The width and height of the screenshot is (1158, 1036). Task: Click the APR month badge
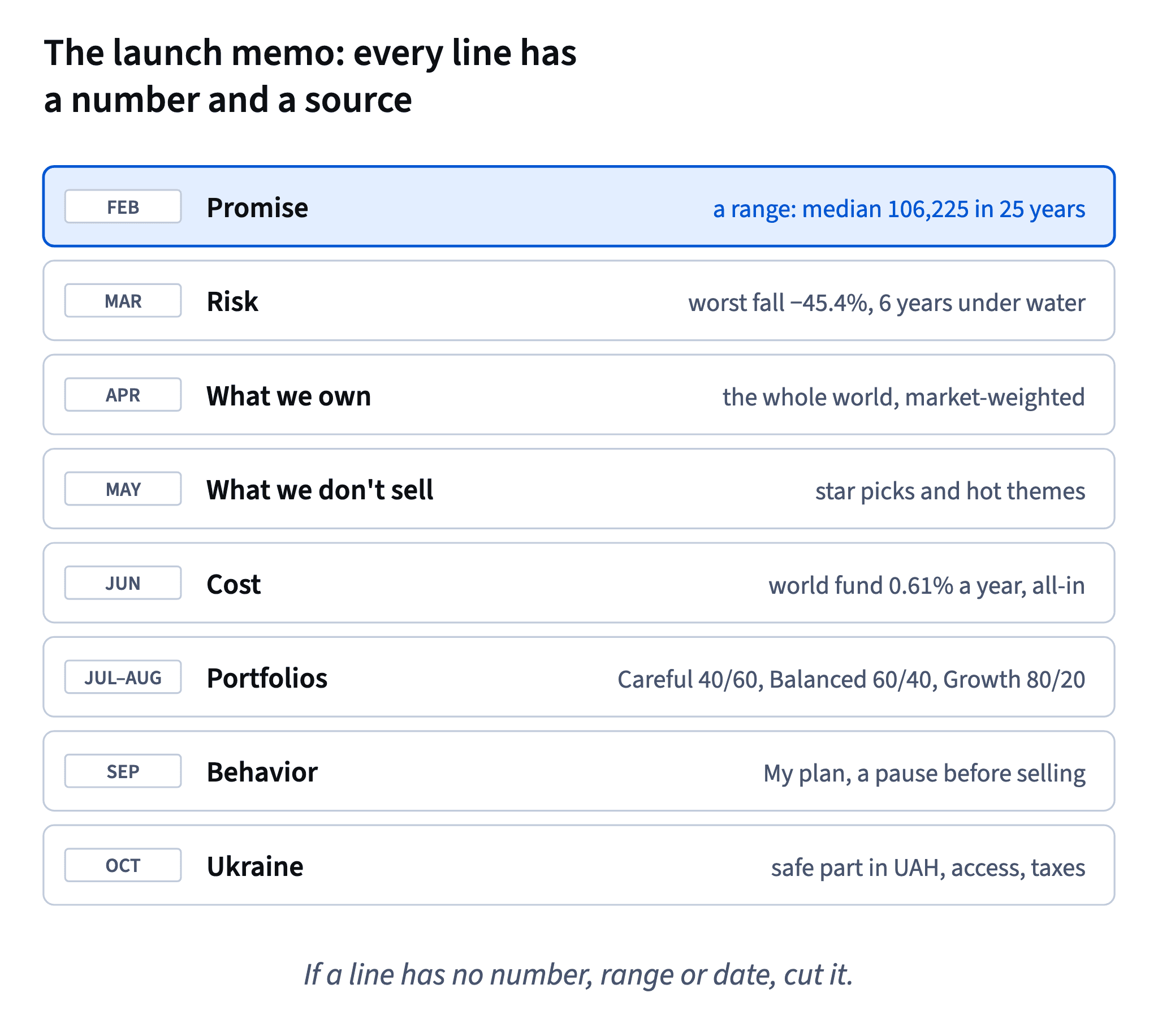123,395
